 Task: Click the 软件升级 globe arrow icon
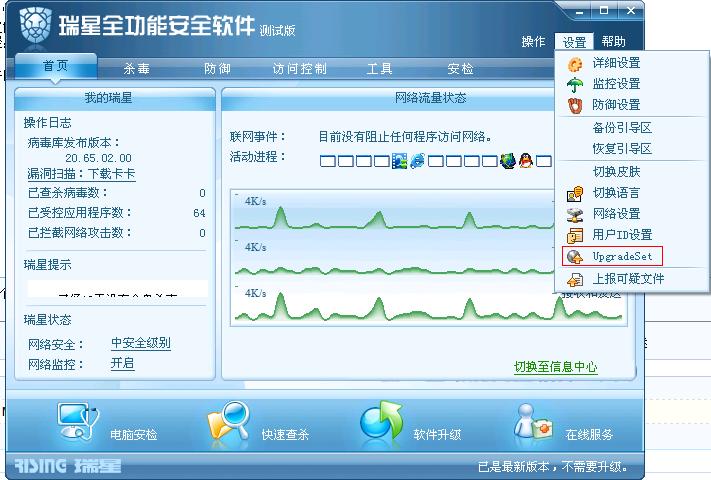[x=382, y=420]
